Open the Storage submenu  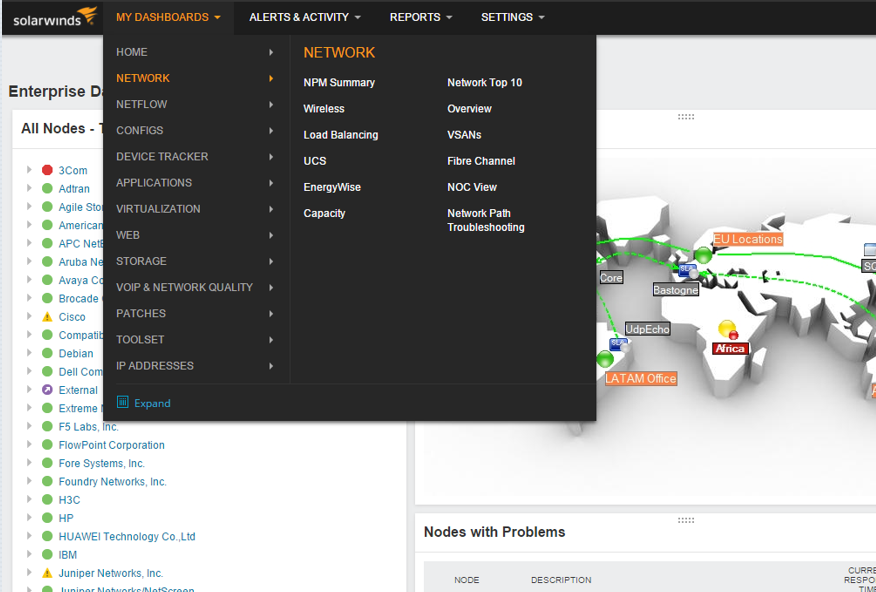click(x=196, y=261)
